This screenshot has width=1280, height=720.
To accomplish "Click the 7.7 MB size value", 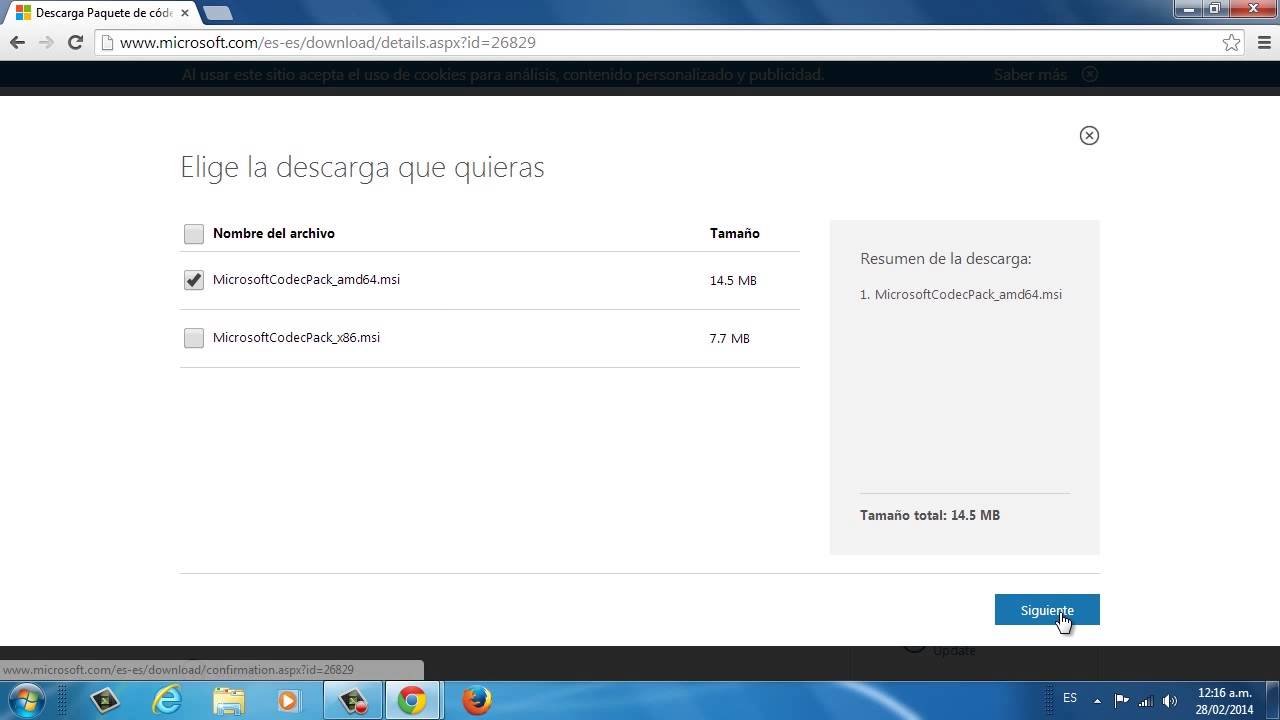I will point(730,339).
